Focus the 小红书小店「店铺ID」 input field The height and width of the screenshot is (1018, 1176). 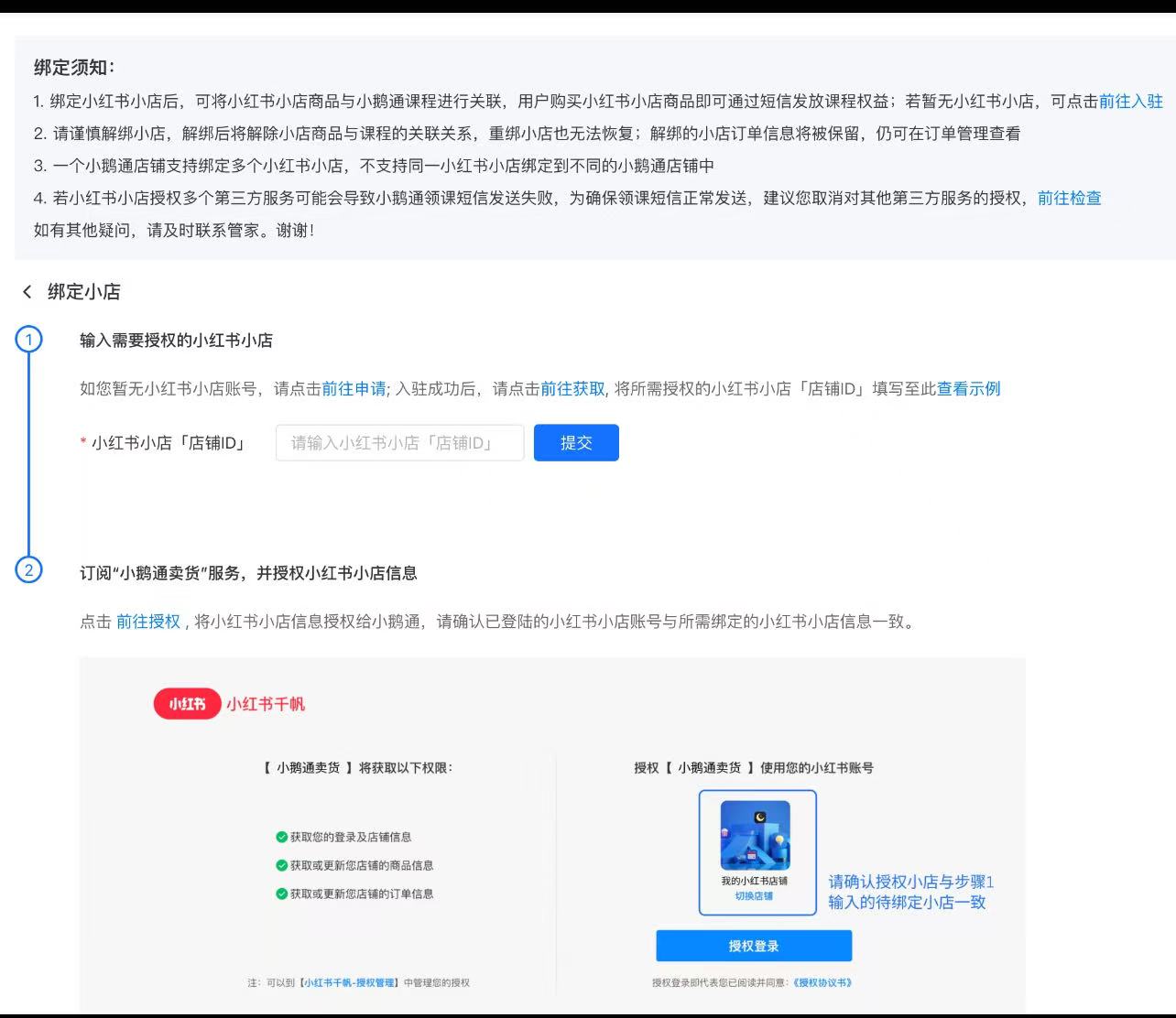(399, 443)
